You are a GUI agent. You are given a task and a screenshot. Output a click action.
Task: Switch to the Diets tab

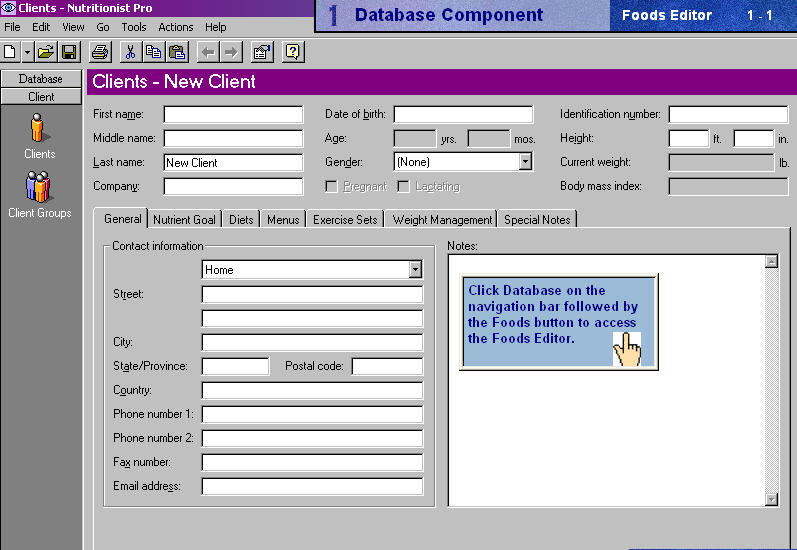(241, 220)
